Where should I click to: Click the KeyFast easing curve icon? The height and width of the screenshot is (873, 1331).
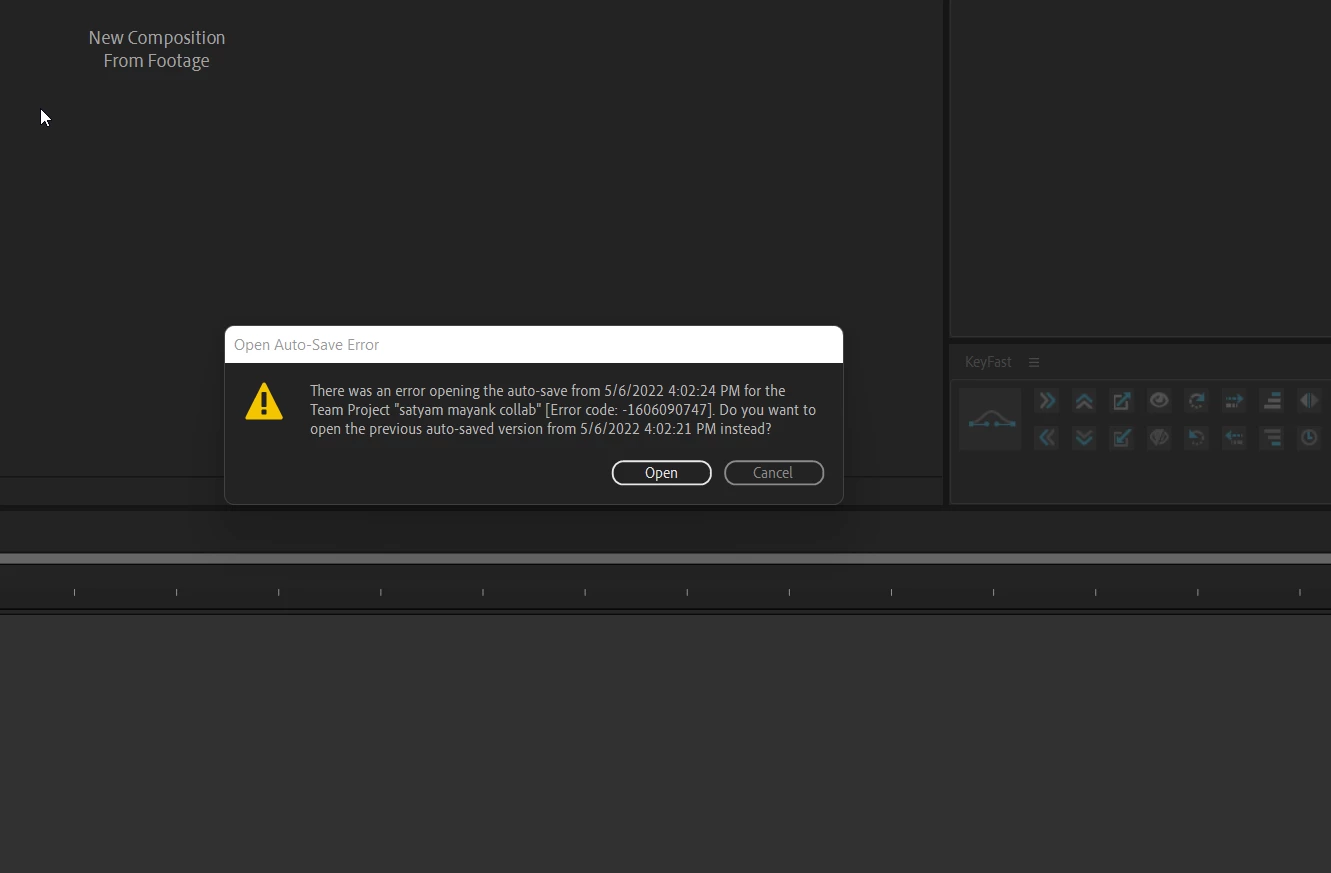click(990, 419)
